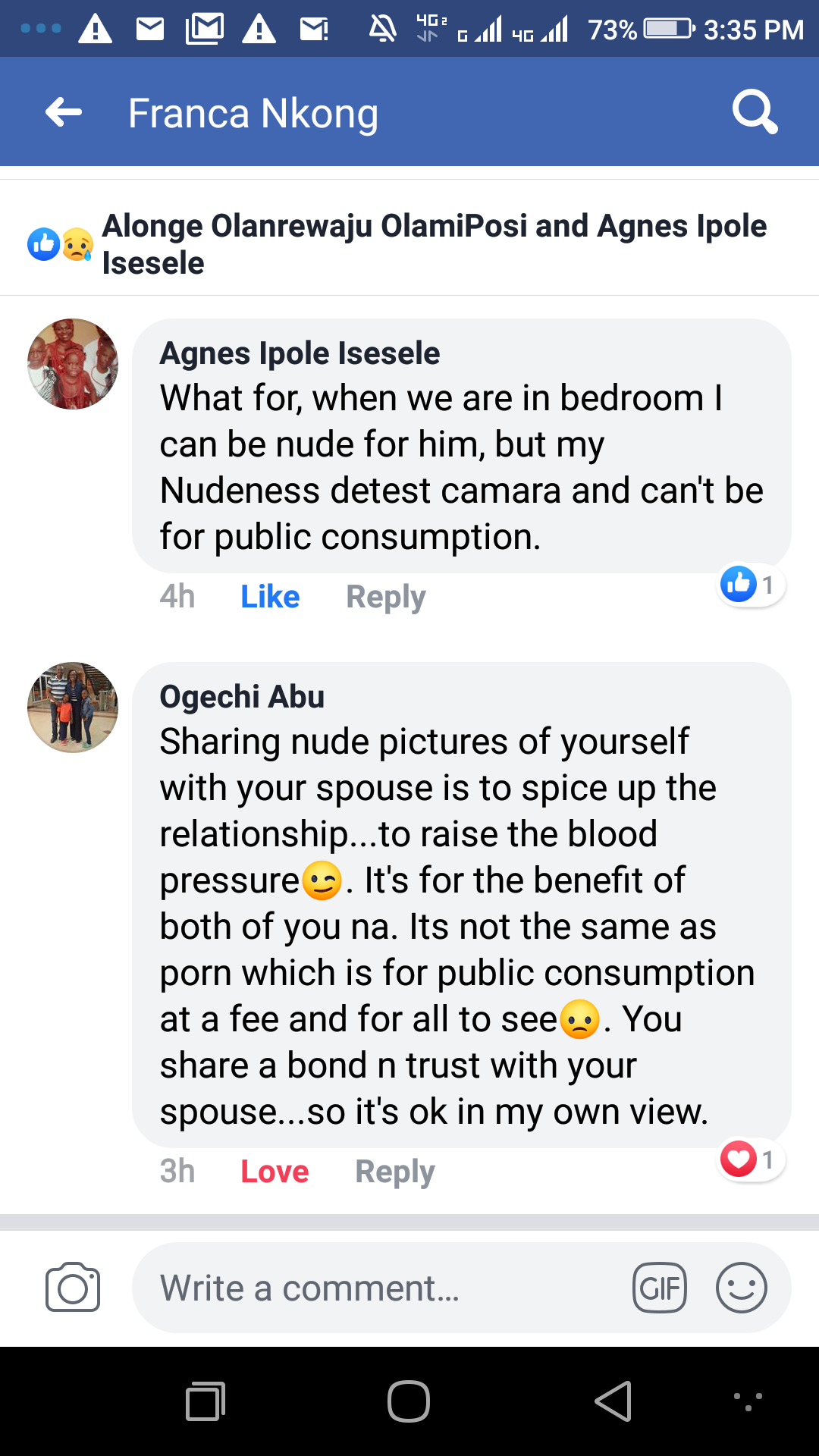Open the GIF picker
This screenshot has width=819, height=1456.
pyautogui.click(x=660, y=1288)
